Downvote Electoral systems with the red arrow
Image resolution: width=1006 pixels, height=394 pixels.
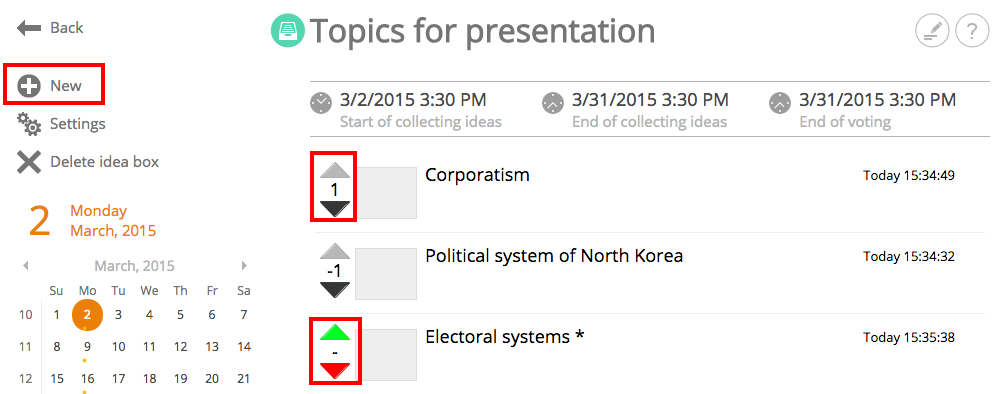click(334, 371)
